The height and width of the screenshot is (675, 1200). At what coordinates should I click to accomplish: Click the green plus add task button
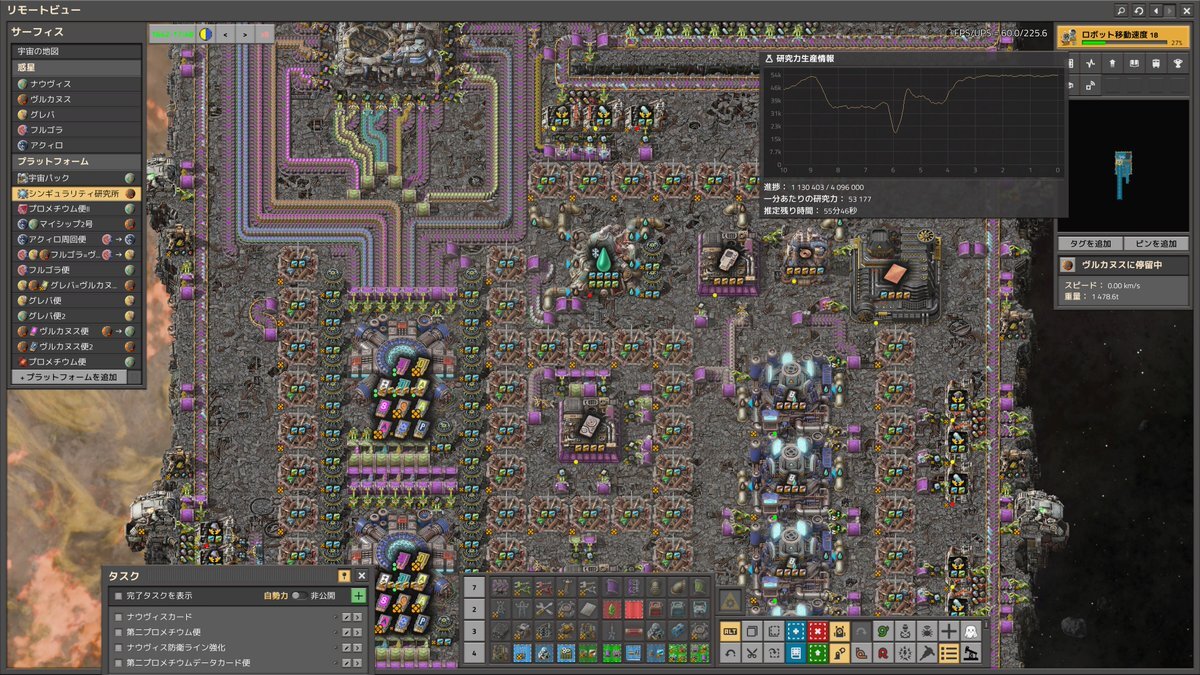point(358,595)
